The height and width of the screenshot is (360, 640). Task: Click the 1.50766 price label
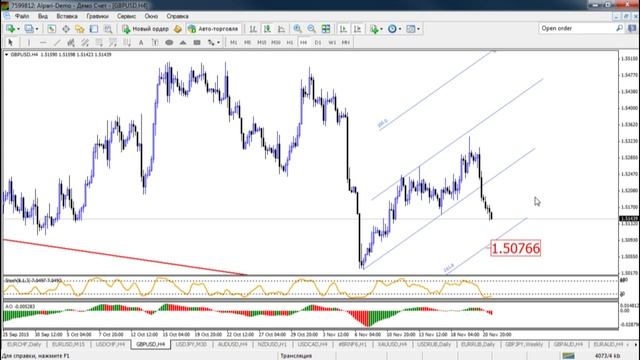pos(516,248)
